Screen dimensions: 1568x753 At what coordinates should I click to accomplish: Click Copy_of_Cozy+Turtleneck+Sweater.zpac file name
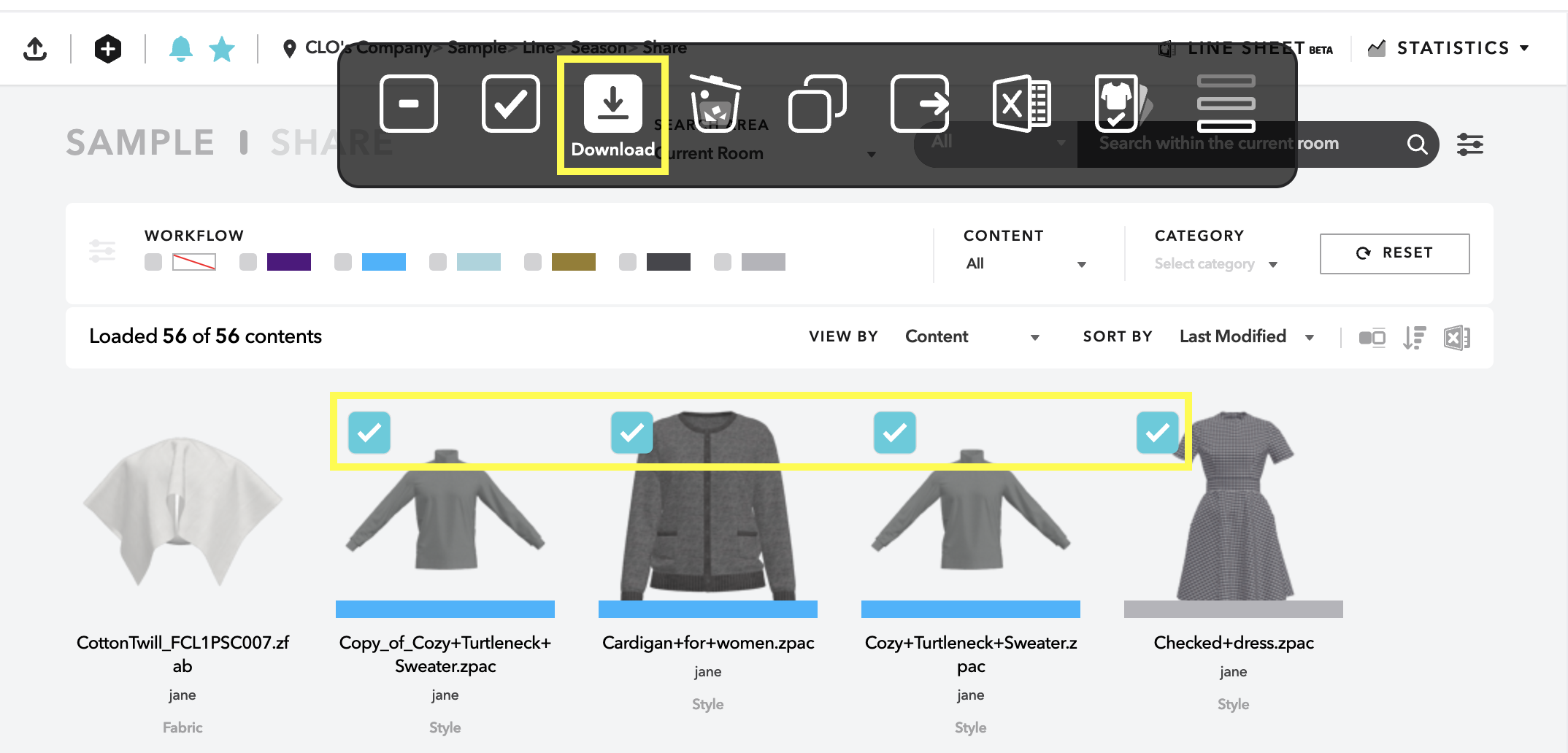coord(445,654)
